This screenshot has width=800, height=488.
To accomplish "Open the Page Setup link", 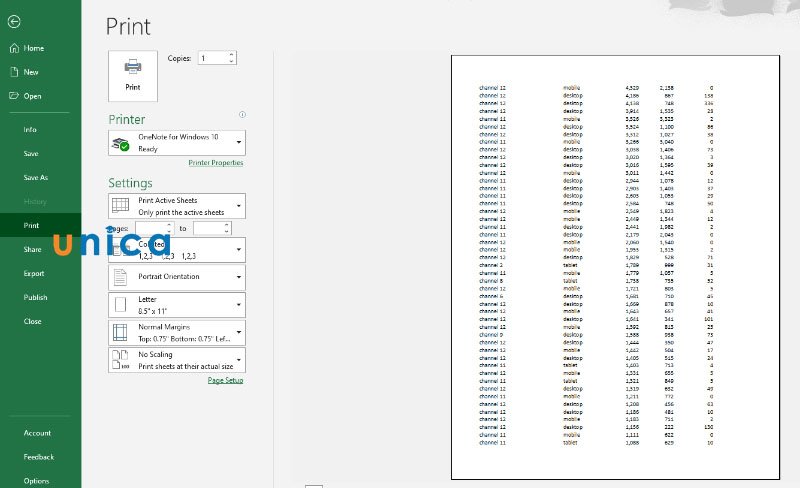I will 226,380.
